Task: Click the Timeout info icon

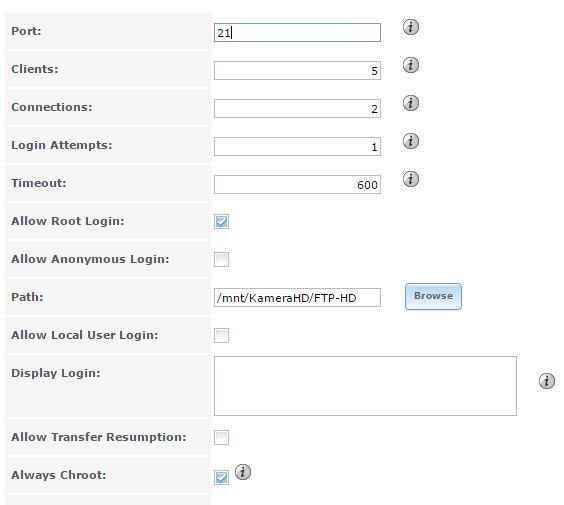Action: [x=411, y=179]
